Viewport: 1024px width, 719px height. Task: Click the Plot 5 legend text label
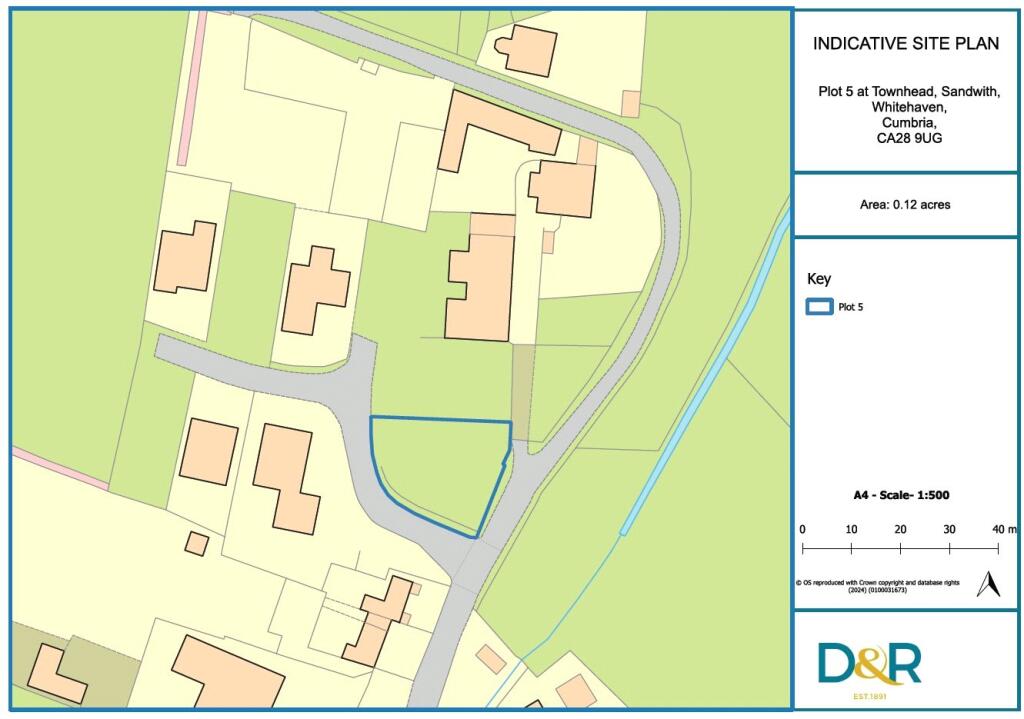852,307
